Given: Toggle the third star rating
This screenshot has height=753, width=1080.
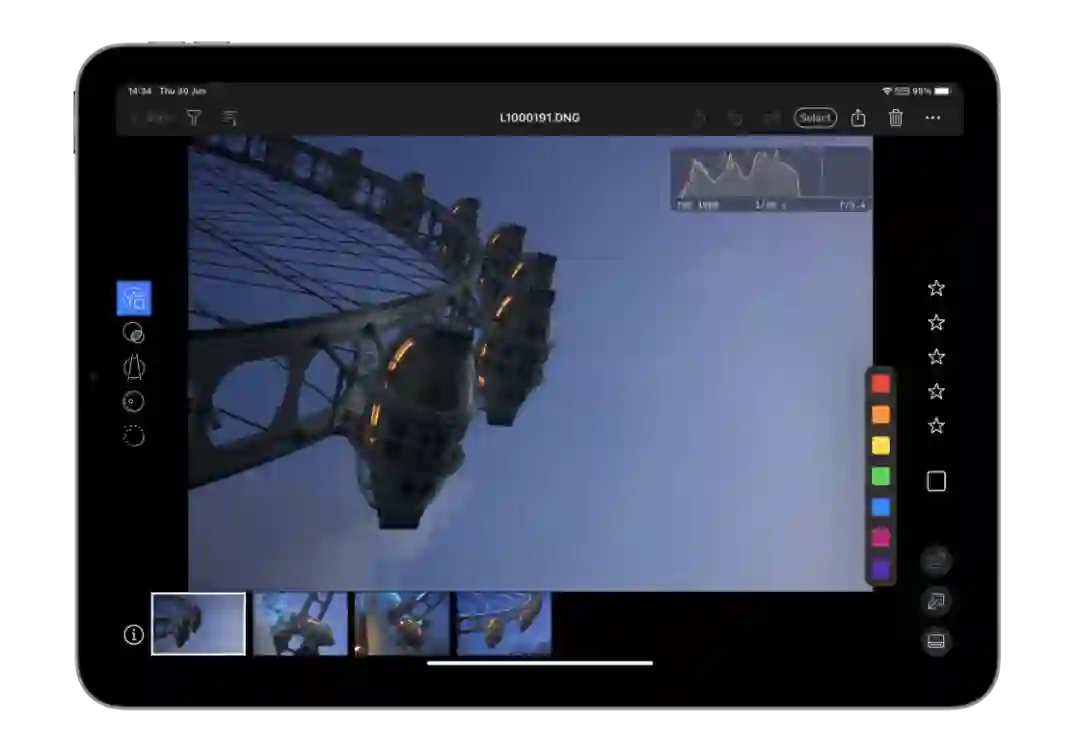Looking at the screenshot, I should pos(936,357).
